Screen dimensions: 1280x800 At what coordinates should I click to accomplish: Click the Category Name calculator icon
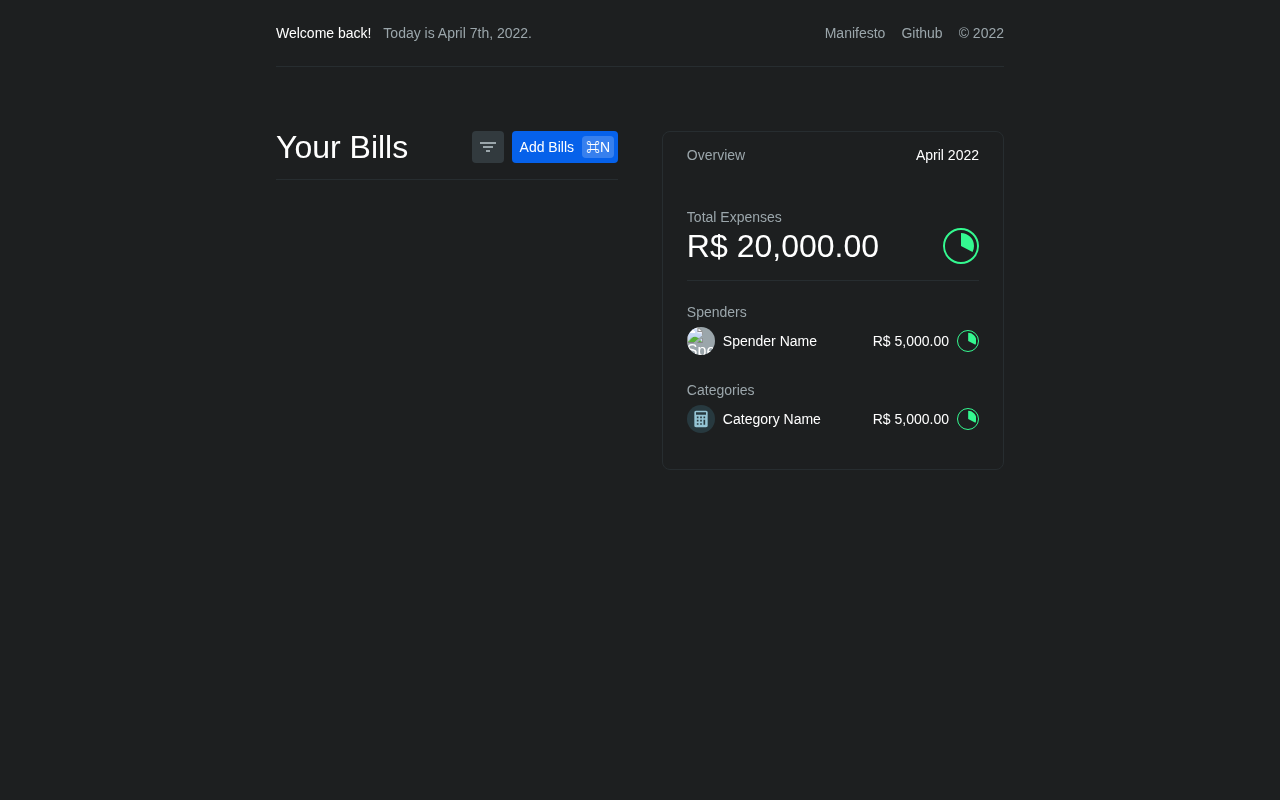tap(701, 419)
